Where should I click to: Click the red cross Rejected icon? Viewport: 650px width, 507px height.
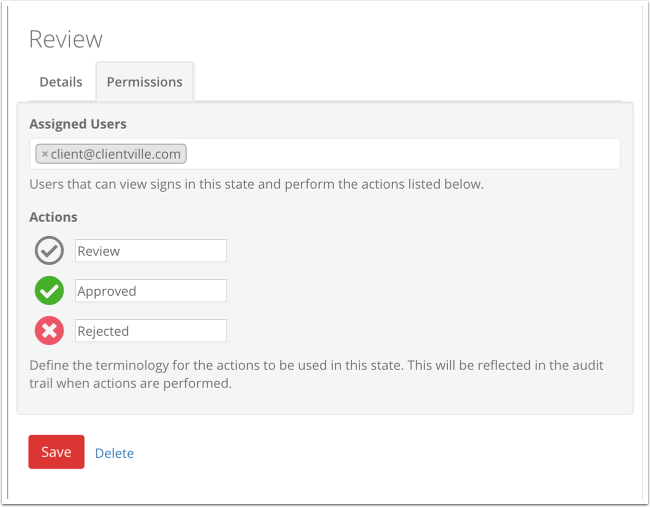coord(49,331)
